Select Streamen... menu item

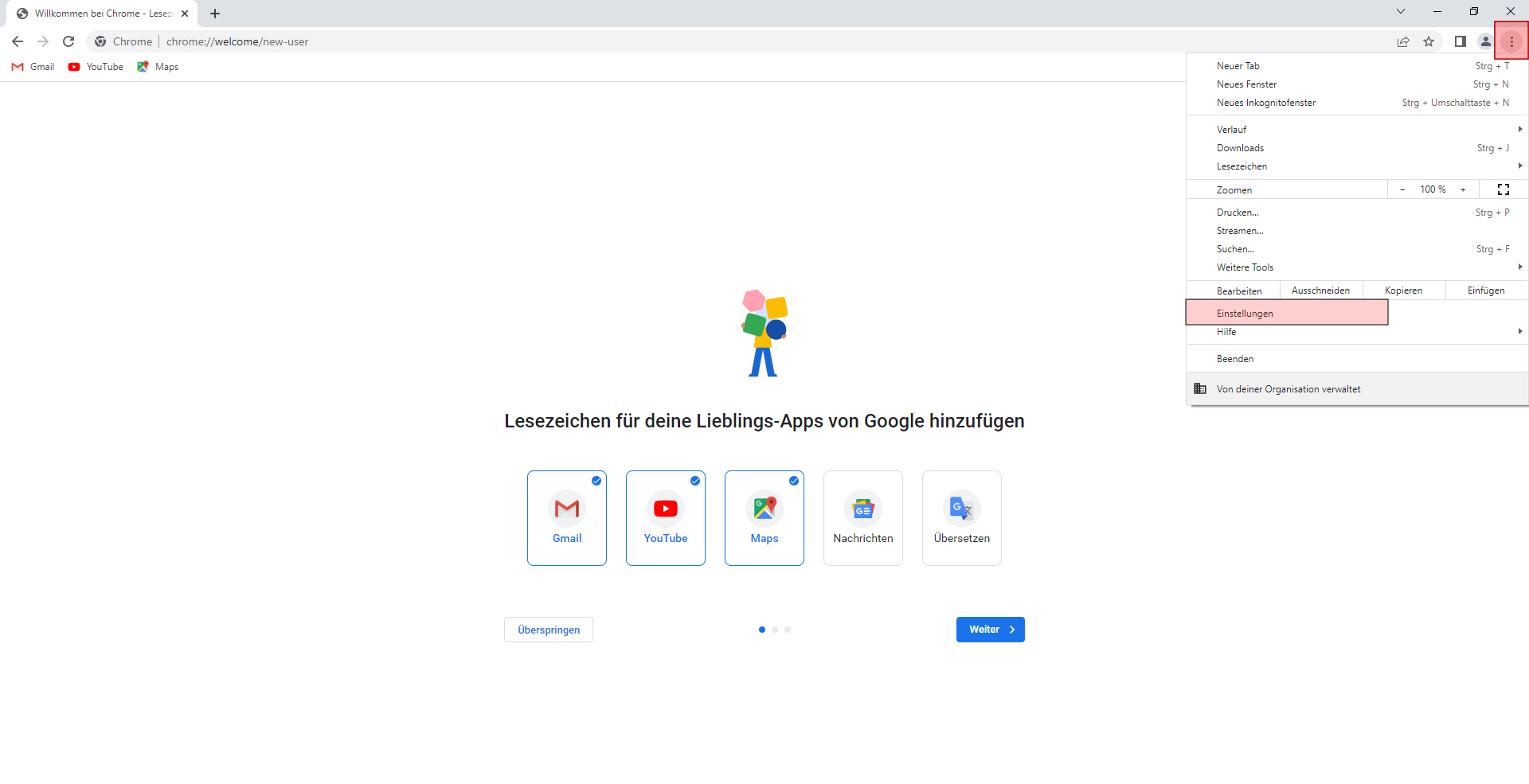point(1357,231)
